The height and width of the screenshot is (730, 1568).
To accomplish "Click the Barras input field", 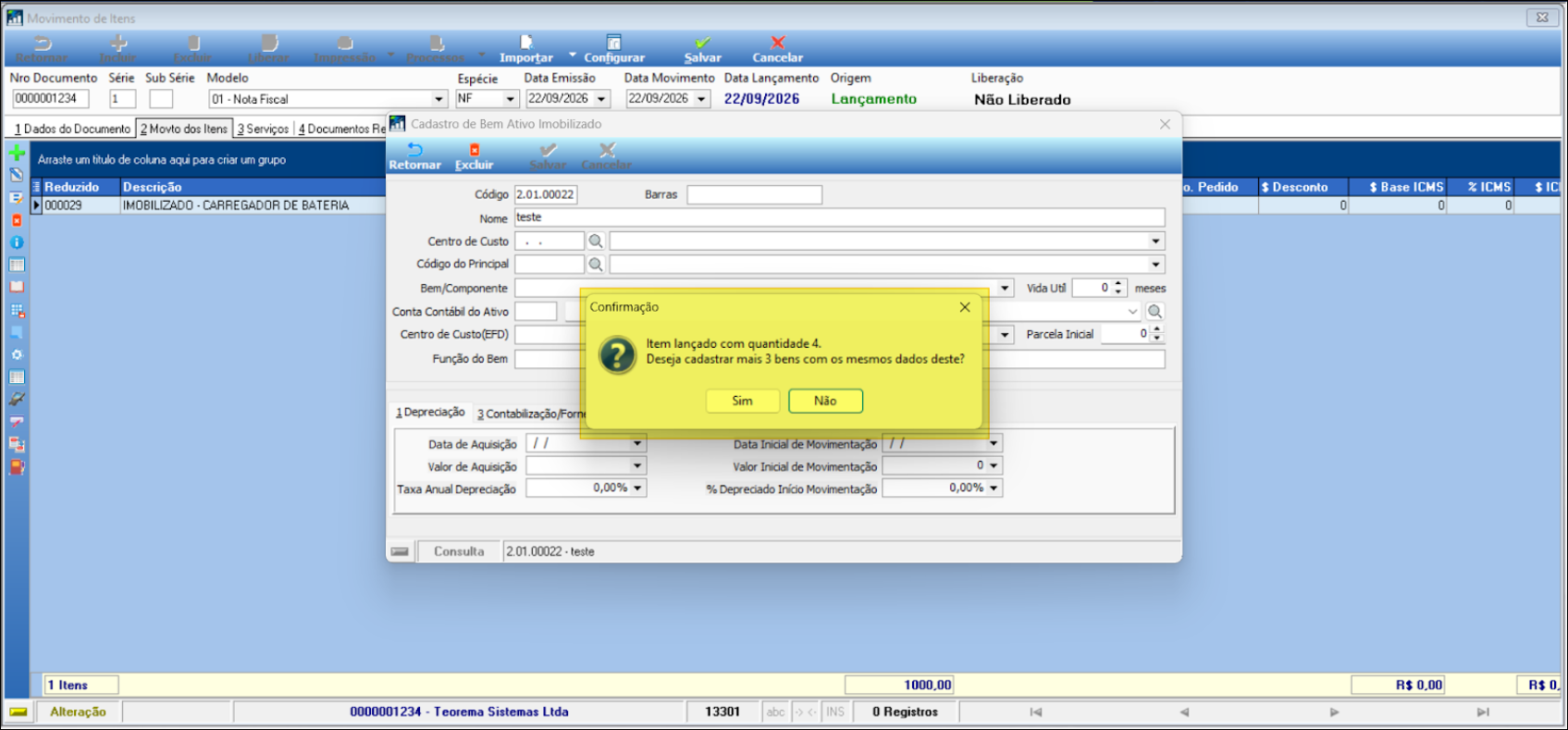I will pyautogui.click(x=754, y=194).
